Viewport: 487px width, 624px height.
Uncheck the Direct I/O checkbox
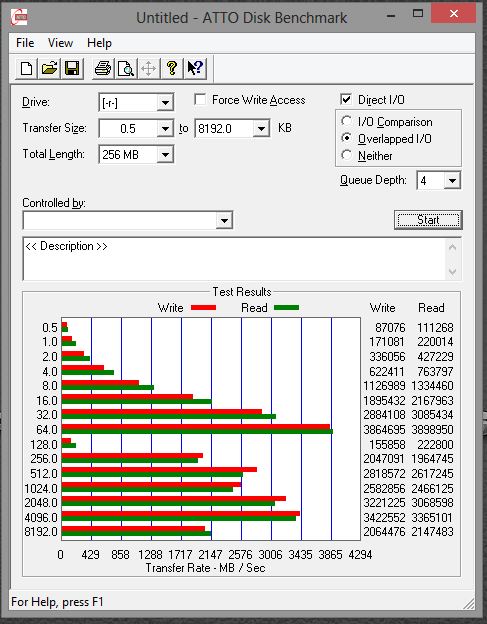(x=346, y=99)
